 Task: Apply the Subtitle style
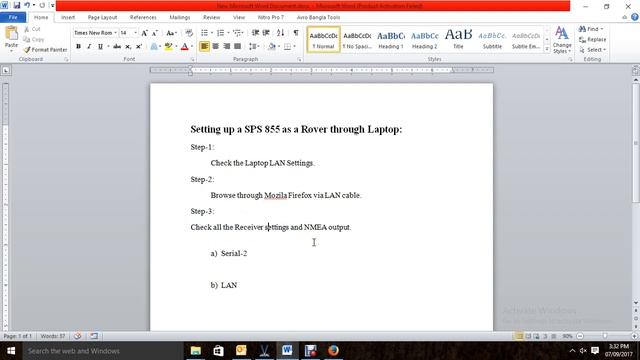click(x=492, y=40)
